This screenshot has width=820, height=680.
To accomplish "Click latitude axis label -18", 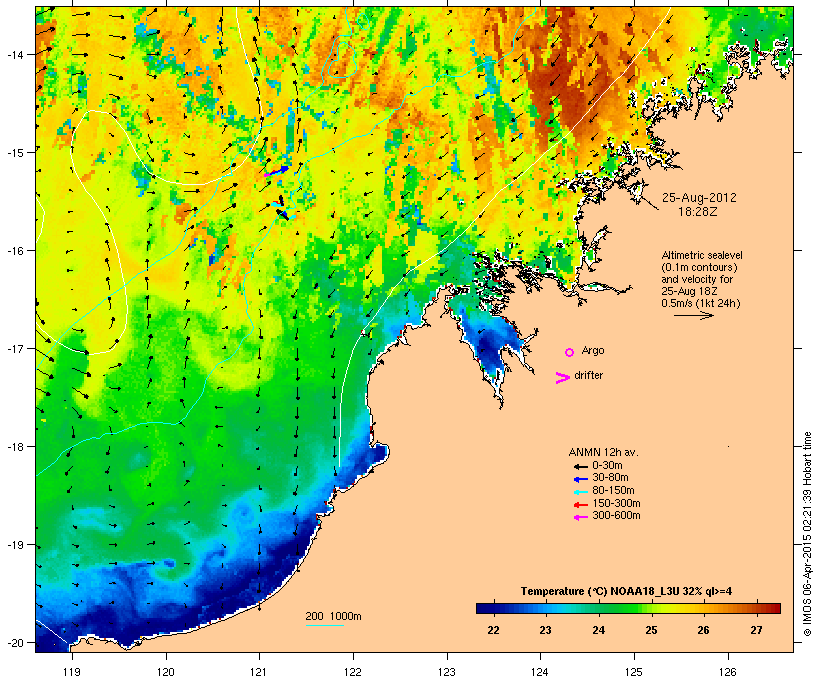I will [x=14, y=447].
